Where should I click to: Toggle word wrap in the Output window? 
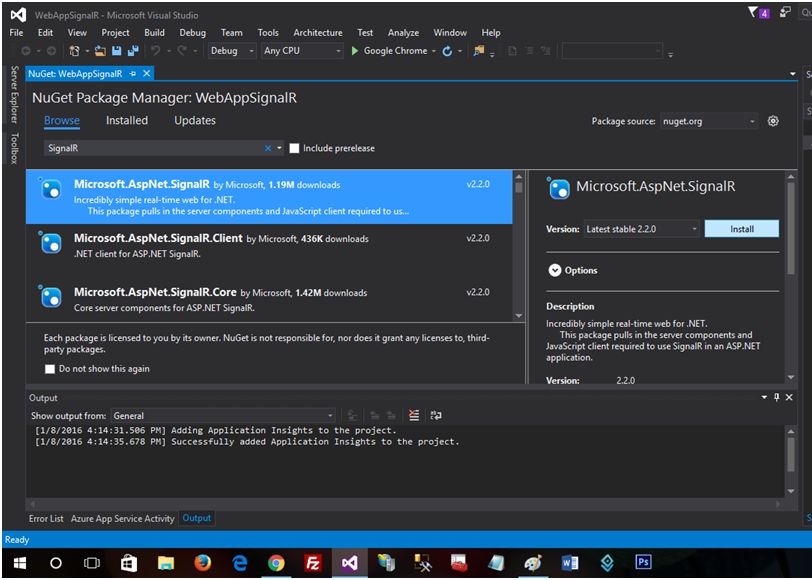coord(436,415)
